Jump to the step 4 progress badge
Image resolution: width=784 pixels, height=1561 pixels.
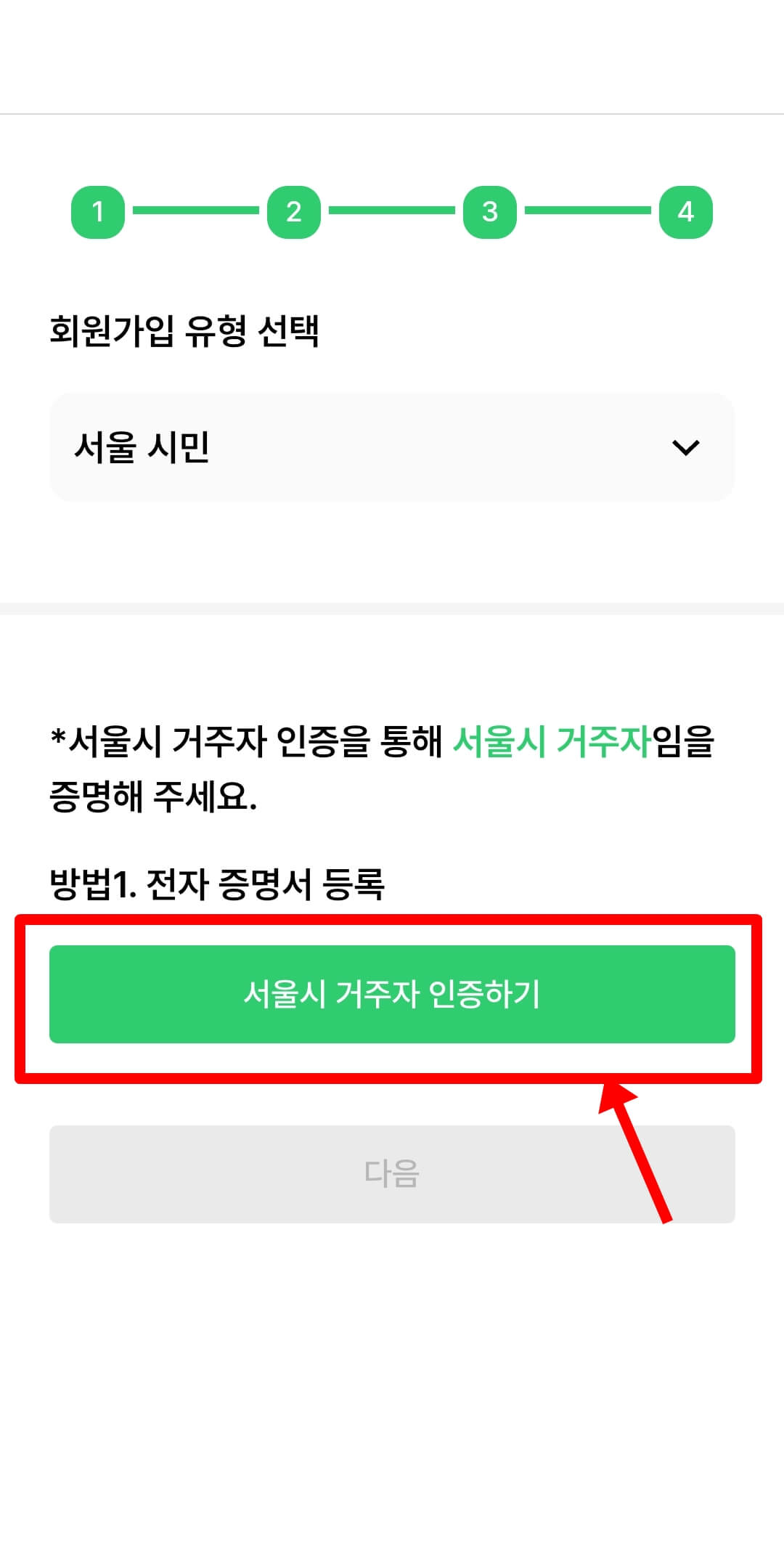pyautogui.click(x=686, y=211)
